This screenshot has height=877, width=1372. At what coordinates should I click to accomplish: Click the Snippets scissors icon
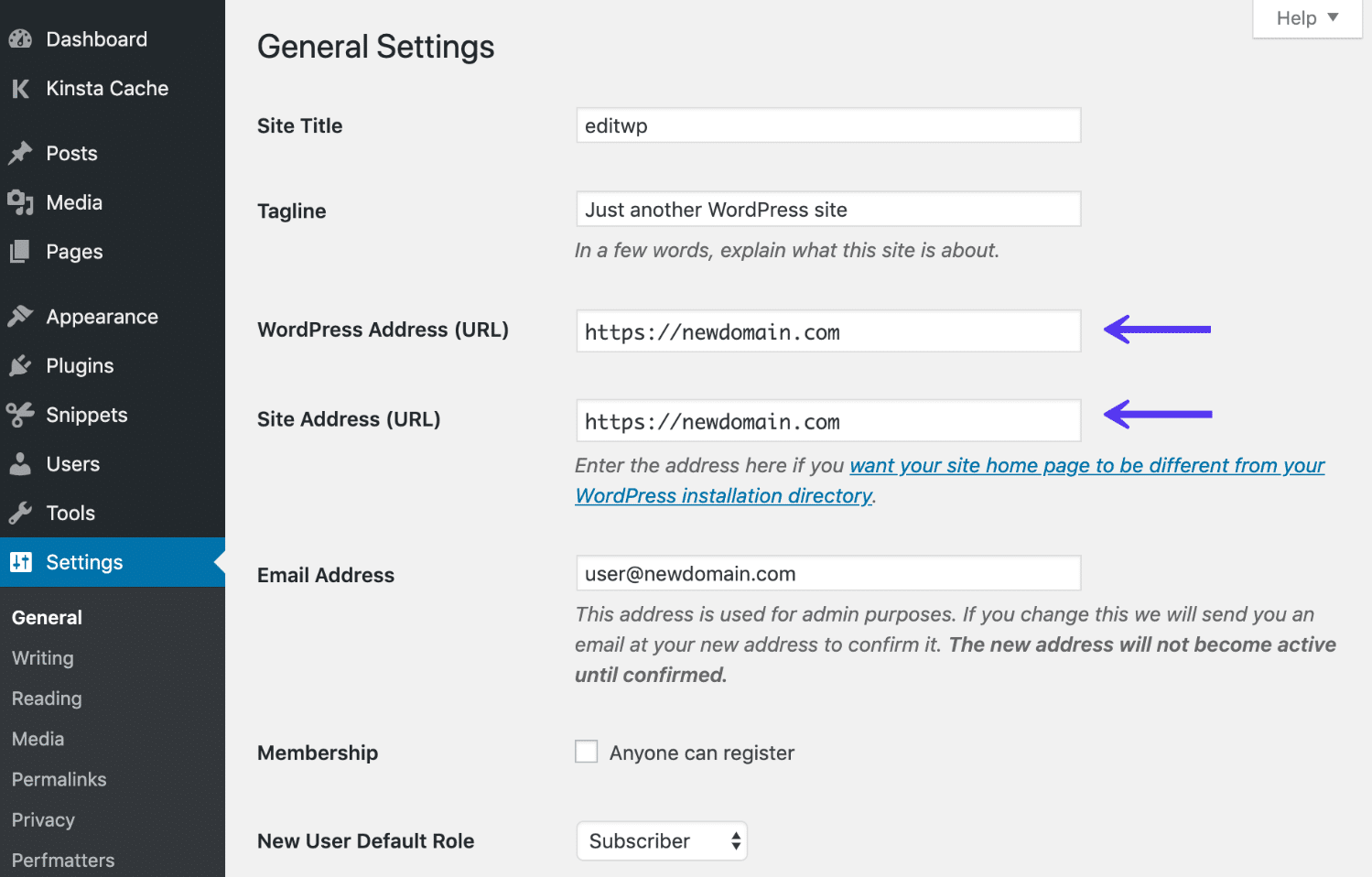tap(20, 415)
